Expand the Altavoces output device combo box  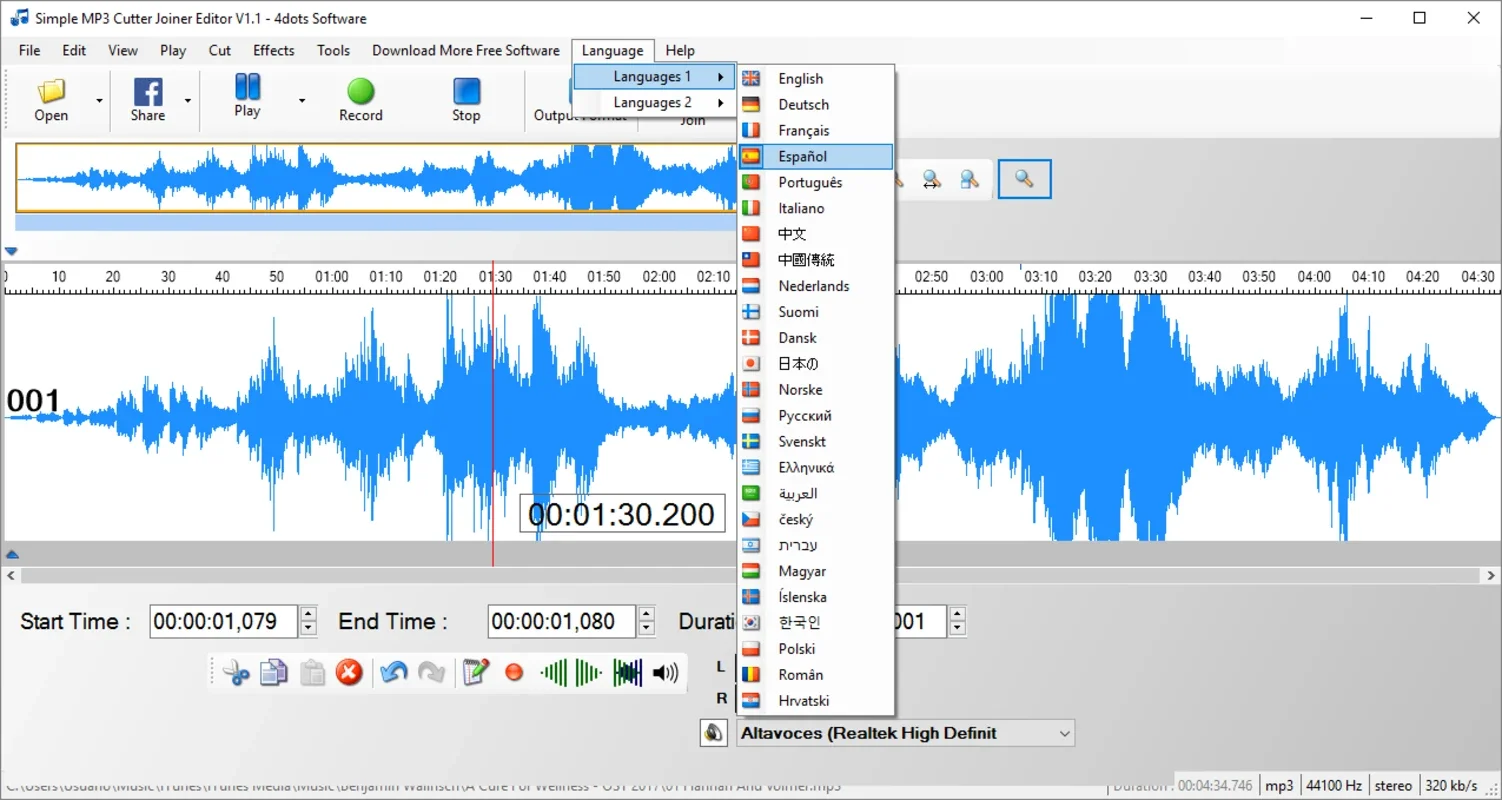pos(1064,733)
